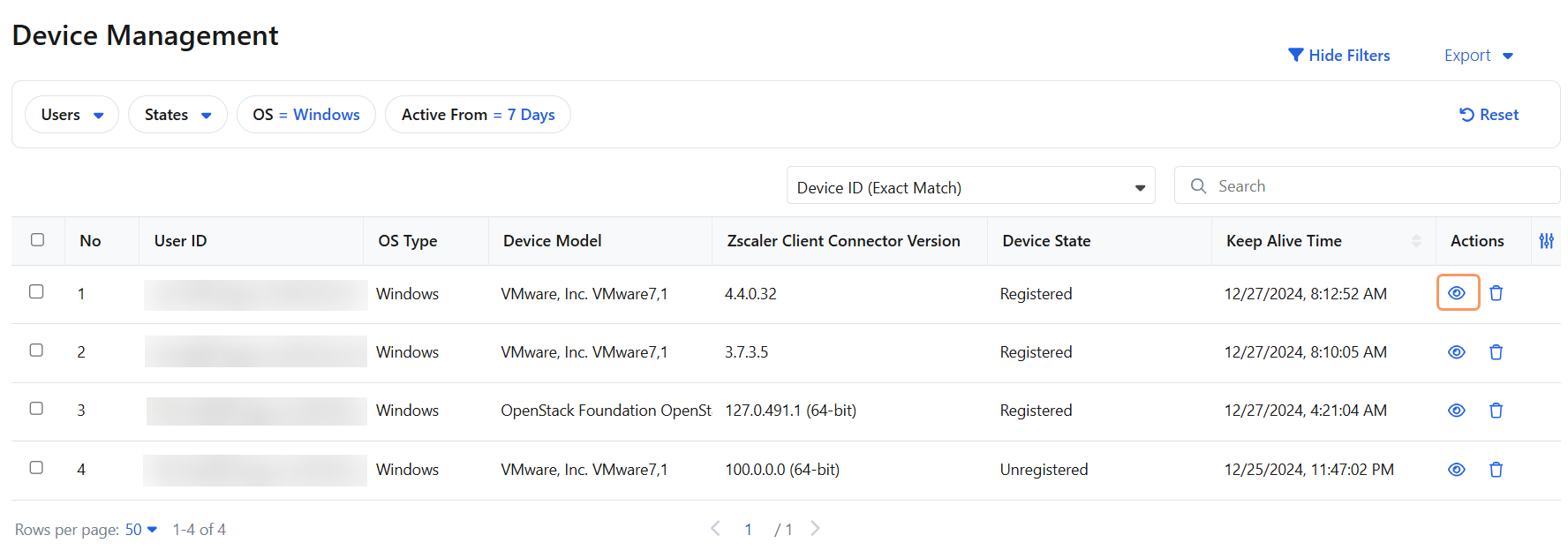Select all rows with header checkbox
The image size is (1568, 558).
(x=37, y=240)
